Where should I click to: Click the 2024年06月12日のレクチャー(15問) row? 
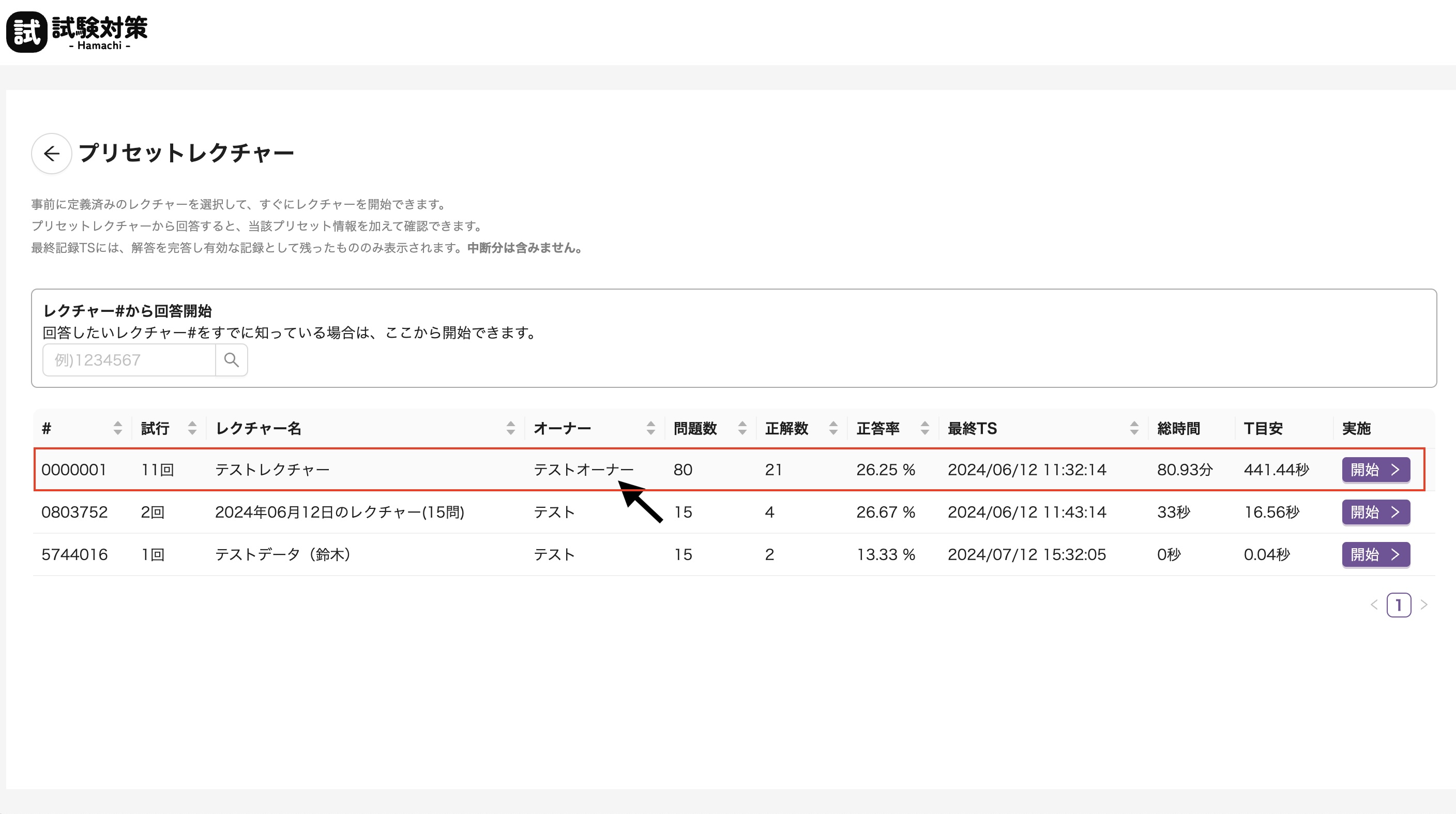339,512
